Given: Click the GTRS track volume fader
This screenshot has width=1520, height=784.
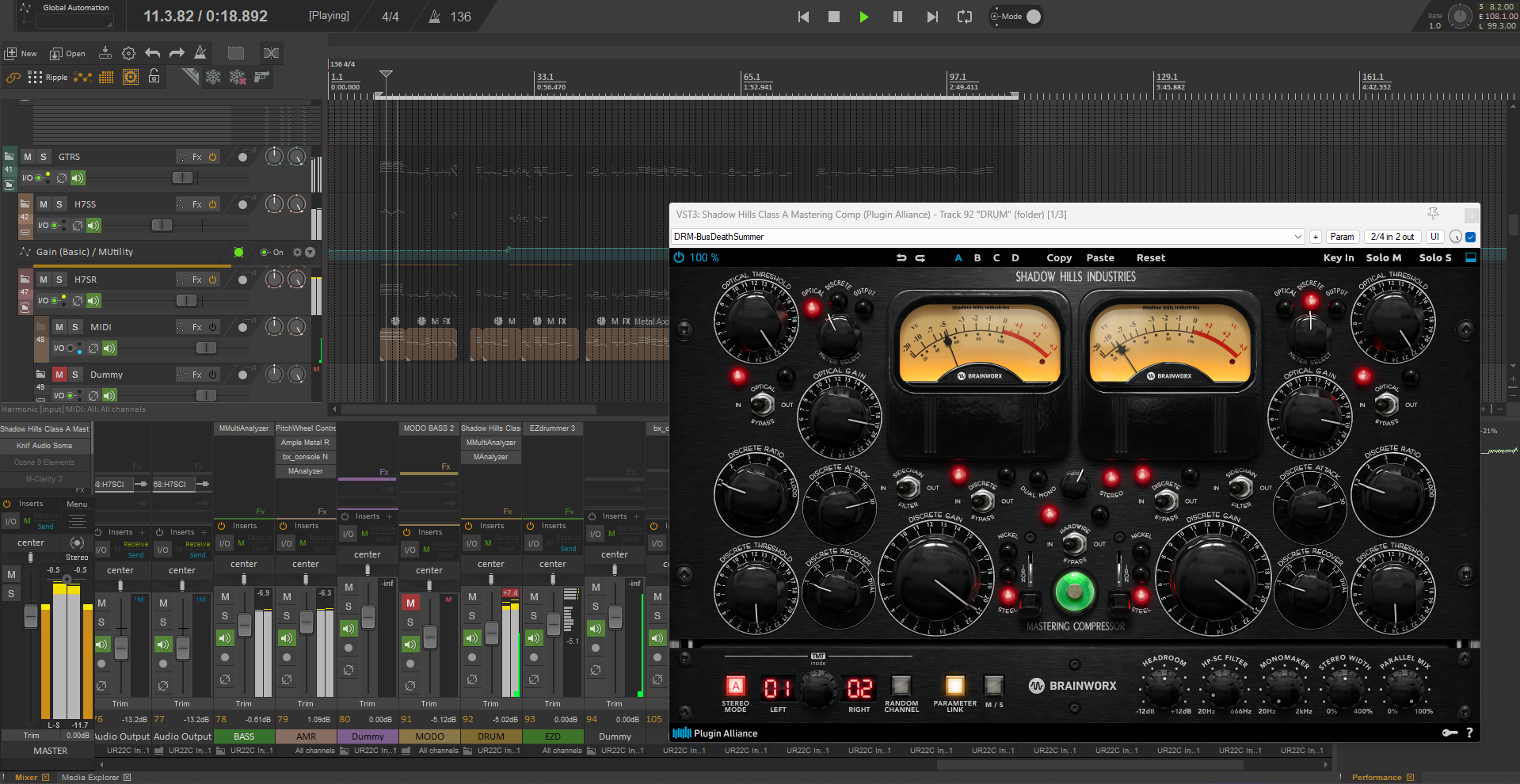Looking at the screenshot, I should 182,178.
